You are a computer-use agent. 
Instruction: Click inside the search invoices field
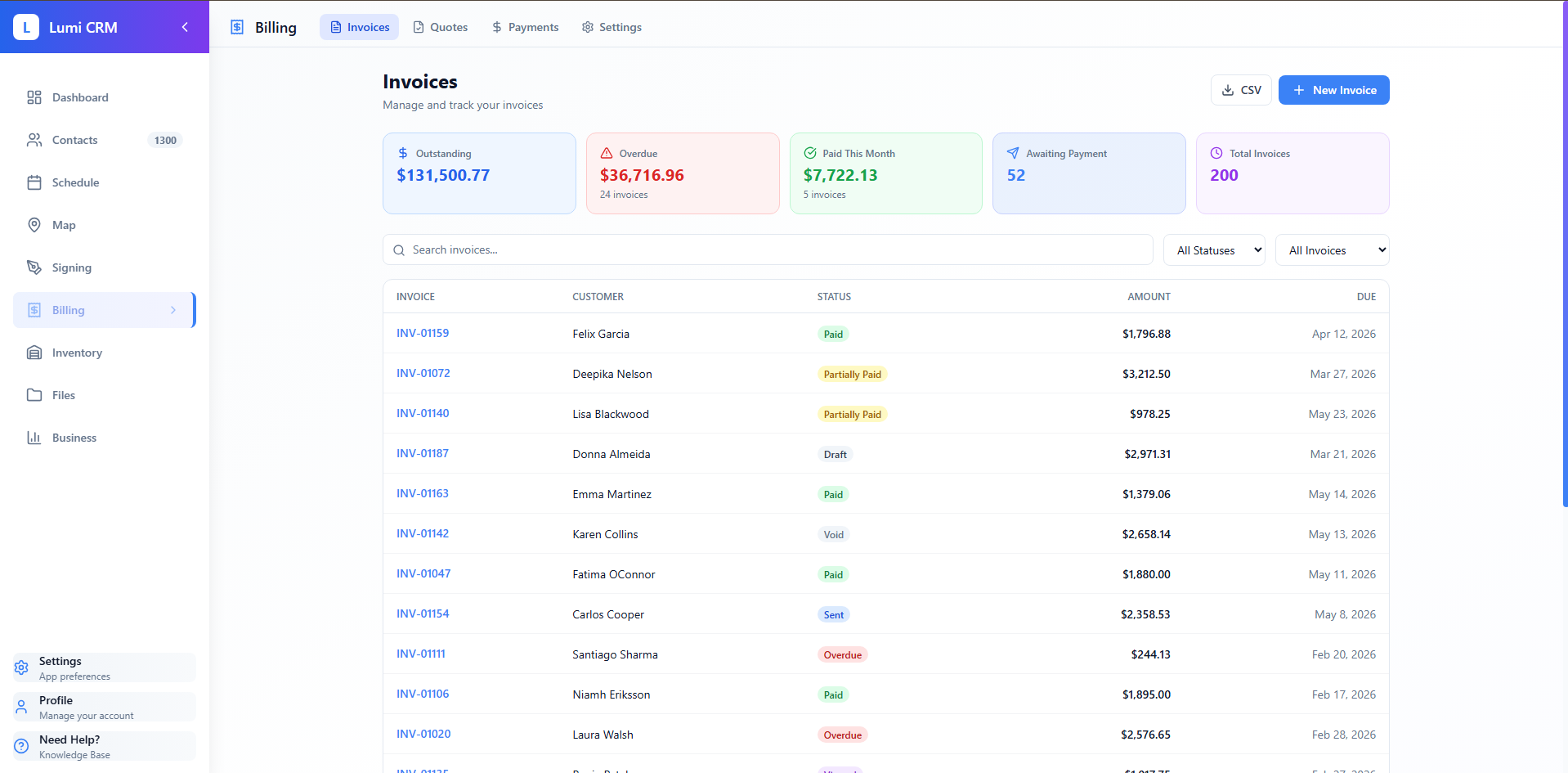click(736, 249)
